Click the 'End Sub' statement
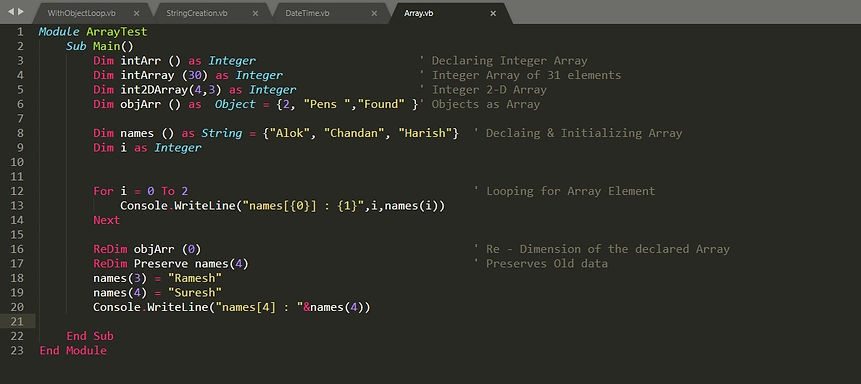This screenshot has height=384, width=861. tap(90, 336)
